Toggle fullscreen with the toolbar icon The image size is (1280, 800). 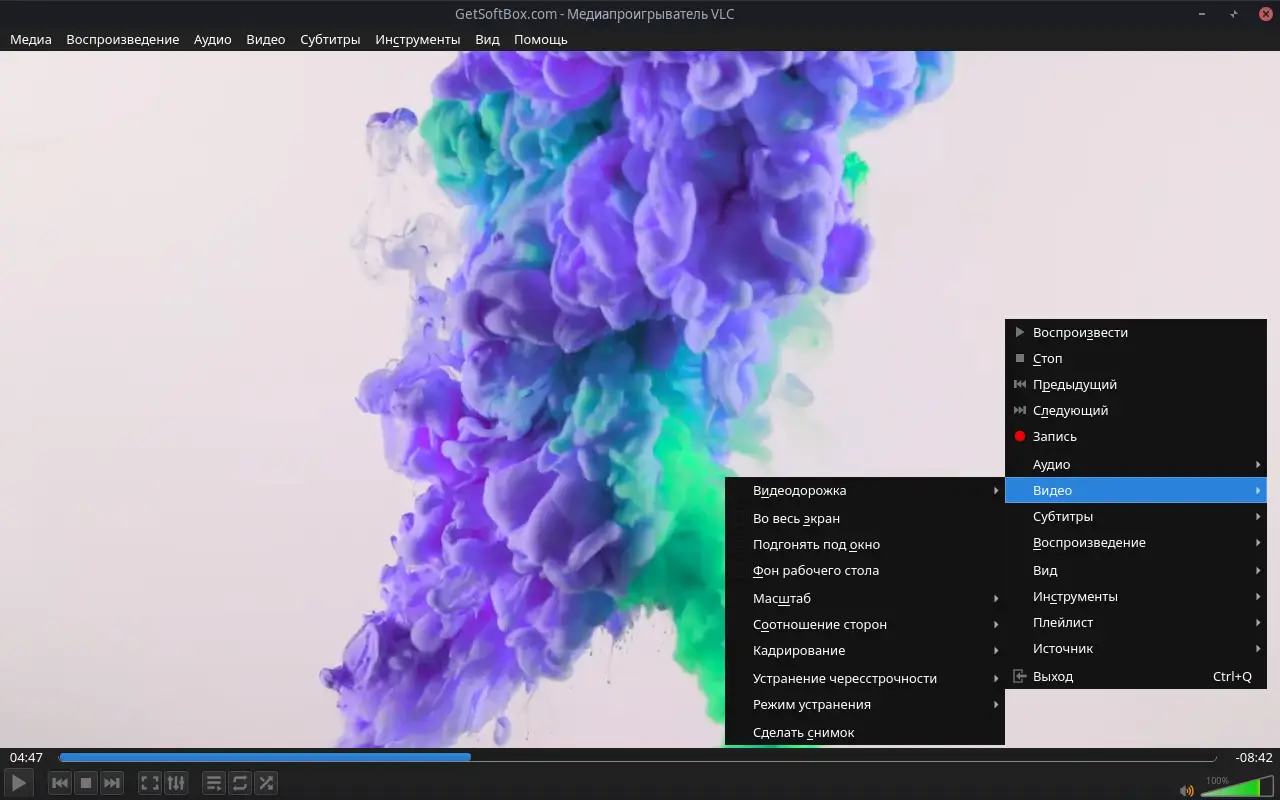pos(149,783)
